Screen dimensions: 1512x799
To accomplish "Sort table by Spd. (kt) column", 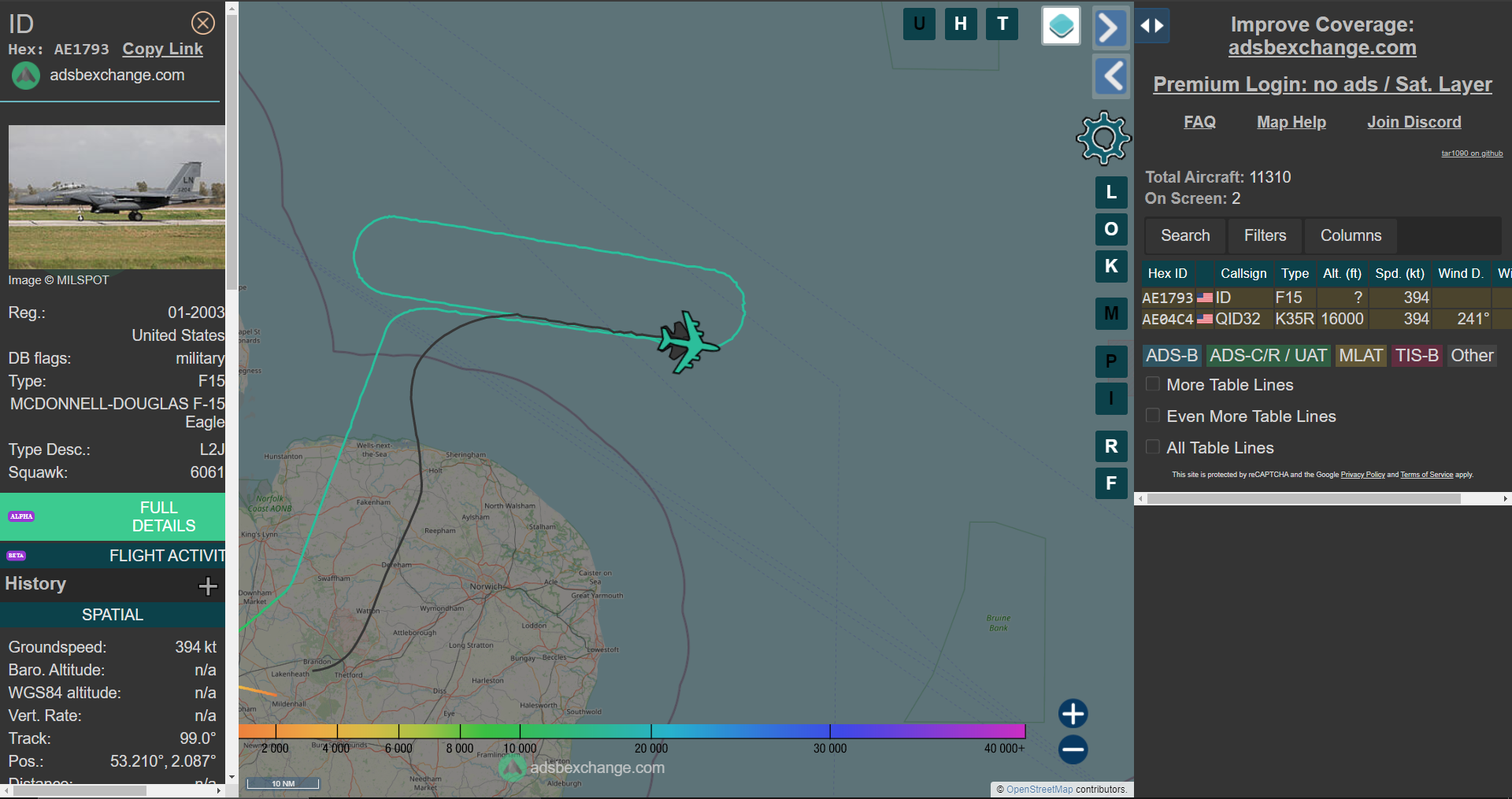I will pos(1399,273).
